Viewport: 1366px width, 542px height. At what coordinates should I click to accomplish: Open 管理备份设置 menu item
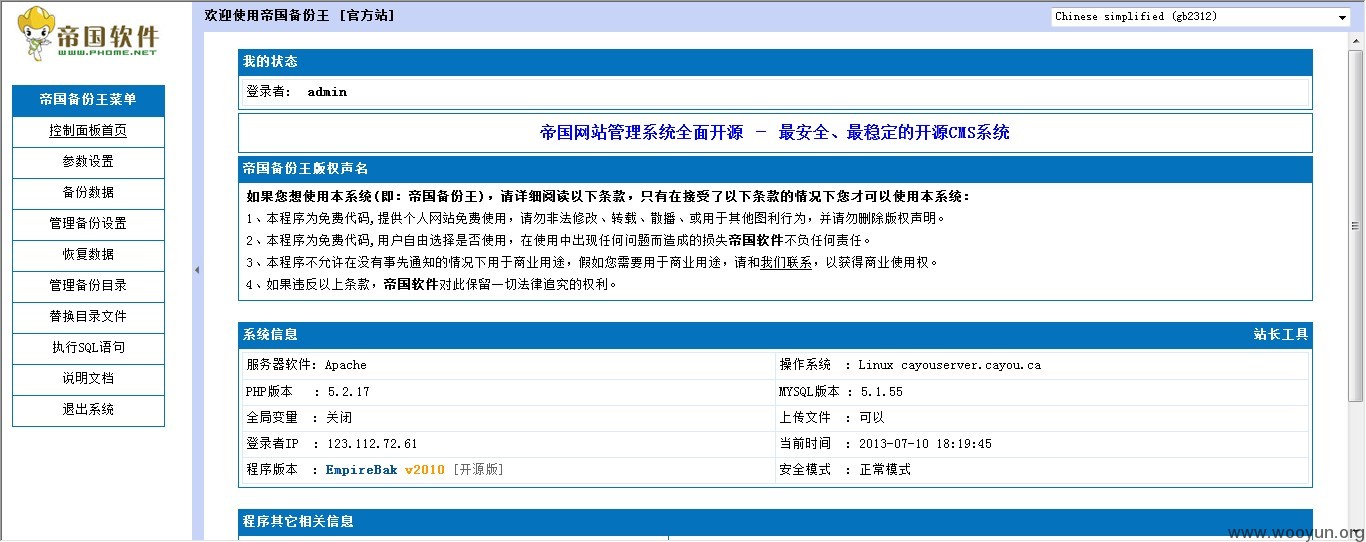(88, 224)
